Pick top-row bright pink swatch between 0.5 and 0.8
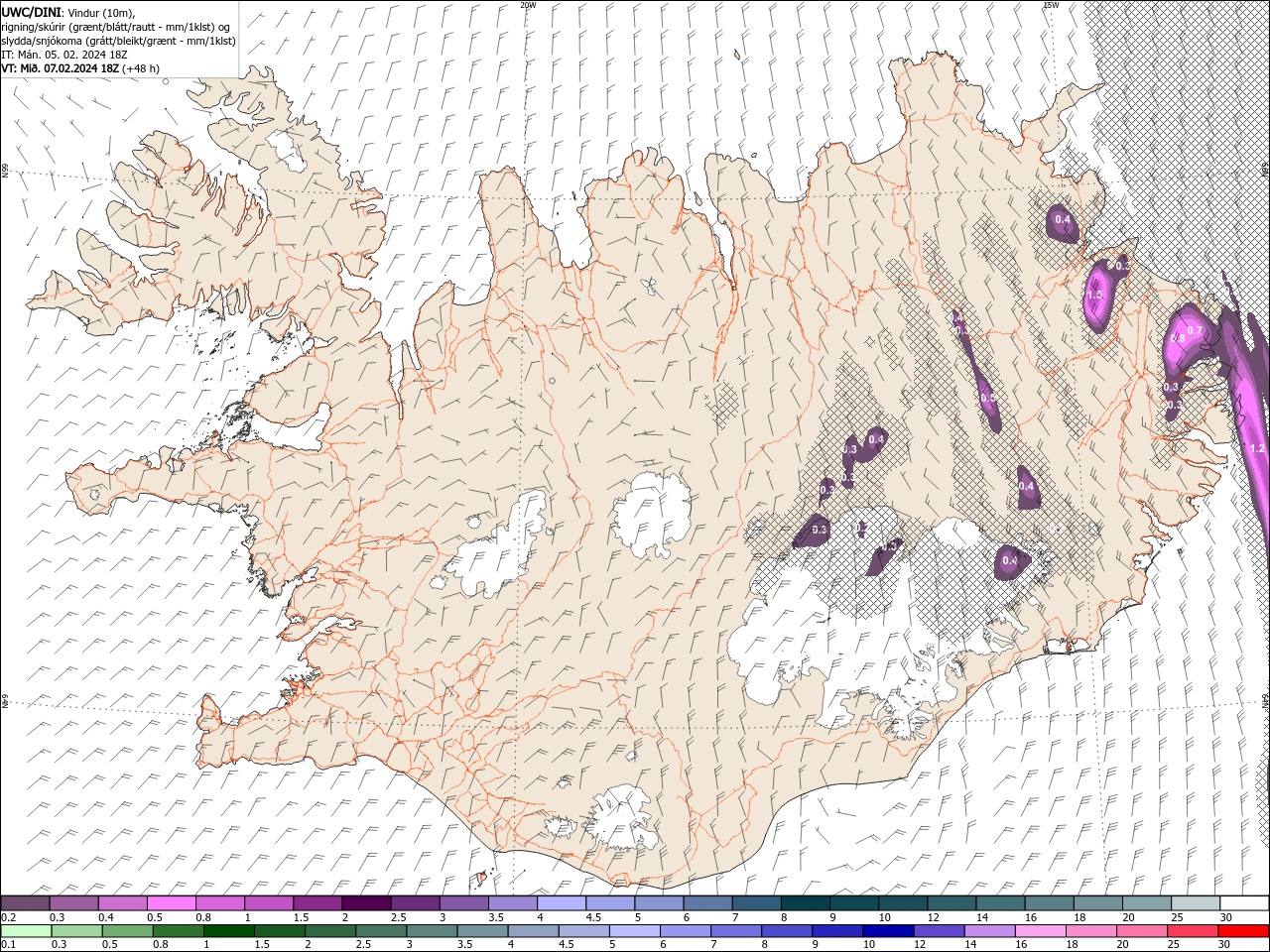 click(x=171, y=903)
